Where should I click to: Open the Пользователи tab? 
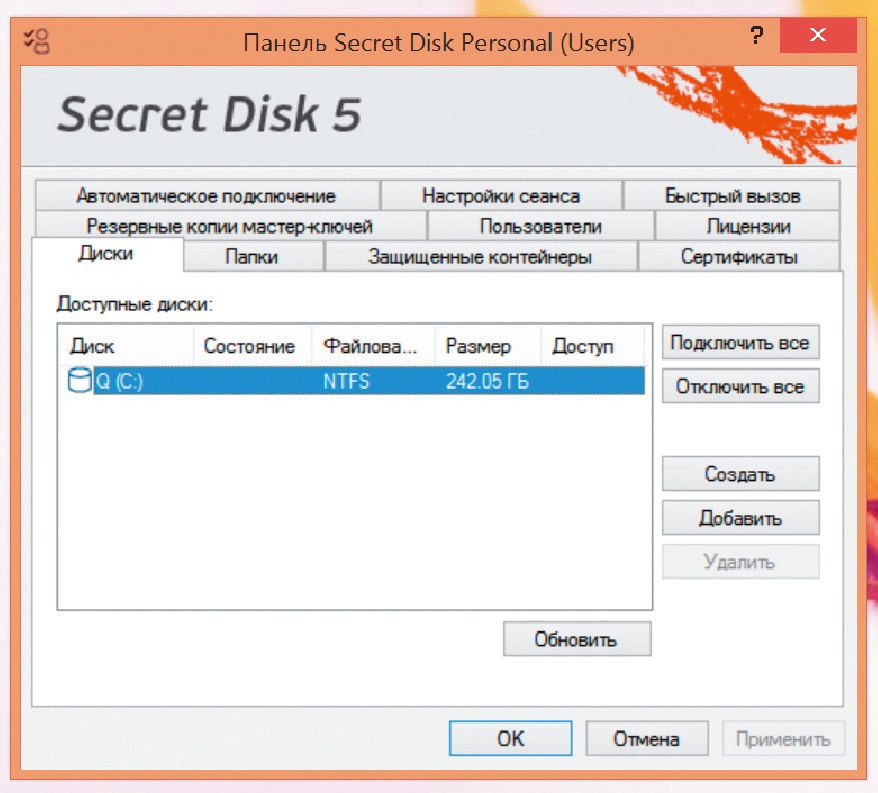[x=540, y=226]
